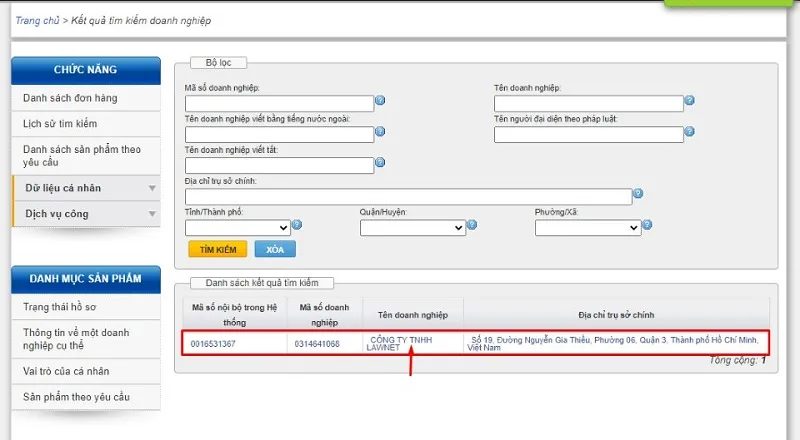
Task: Click the TÌM KIẾM search button
Action: pyautogui.click(x=218, y=250)
